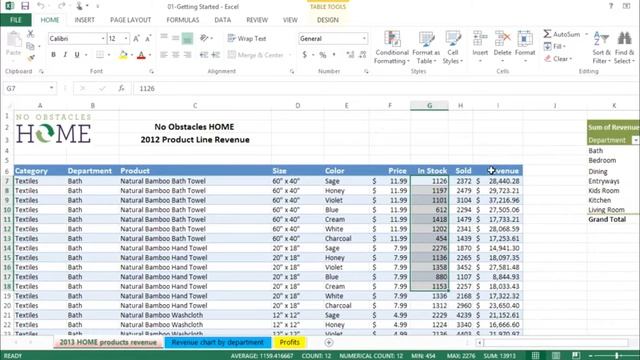640x360 pixels.
Task: Open the FILE tab
Action: (x=16, y=20)
